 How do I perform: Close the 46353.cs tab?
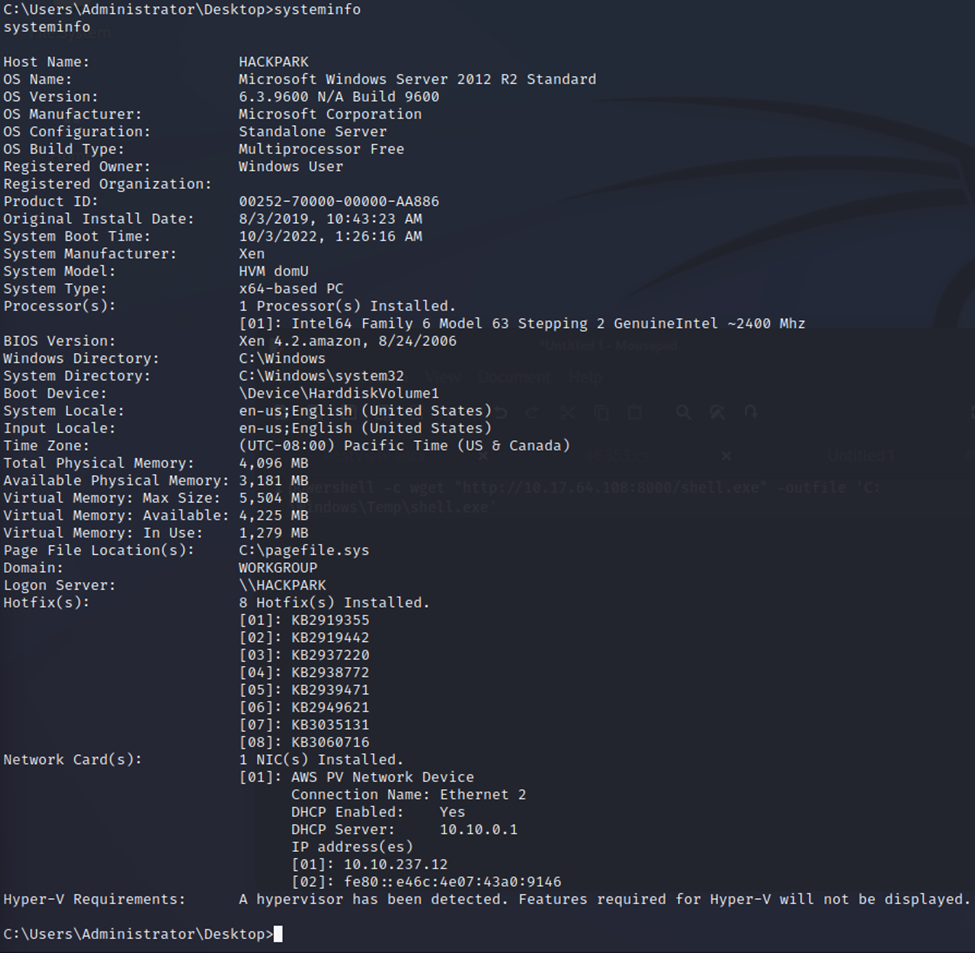[x=727, y=457]
